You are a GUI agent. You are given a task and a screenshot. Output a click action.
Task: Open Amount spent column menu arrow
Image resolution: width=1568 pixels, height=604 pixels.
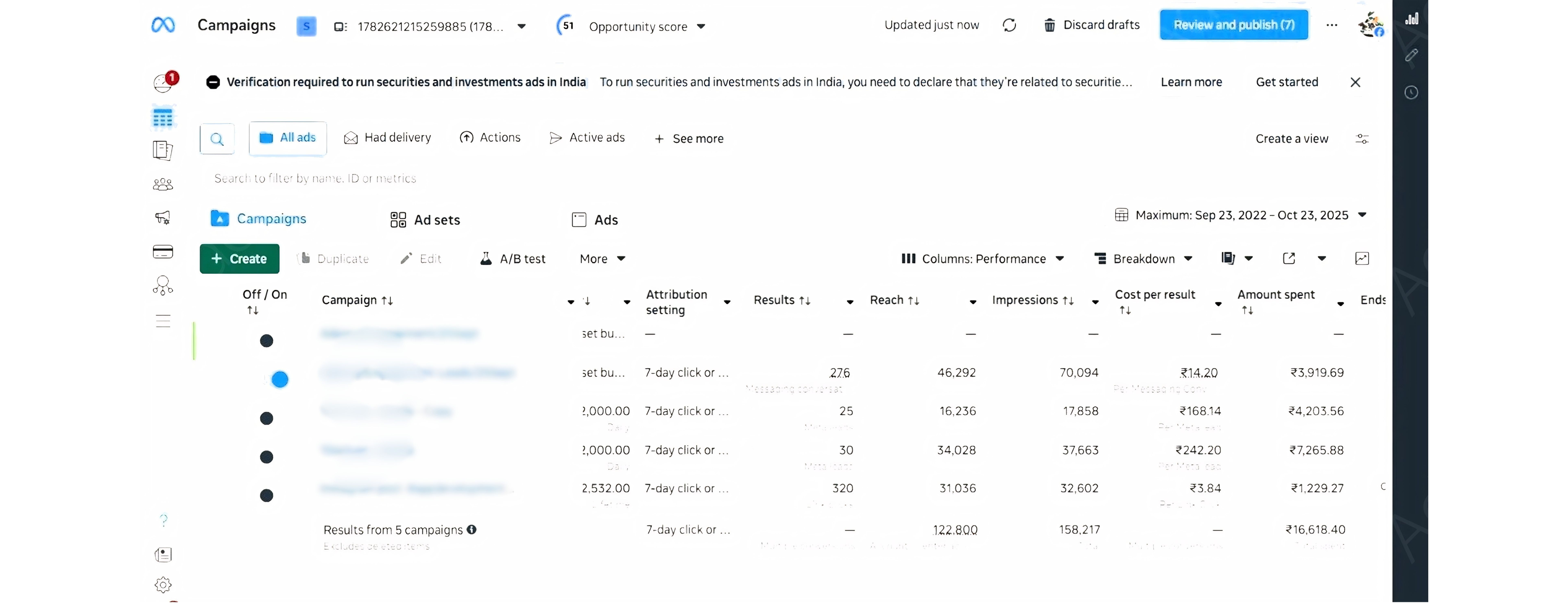coord(1340,304)
